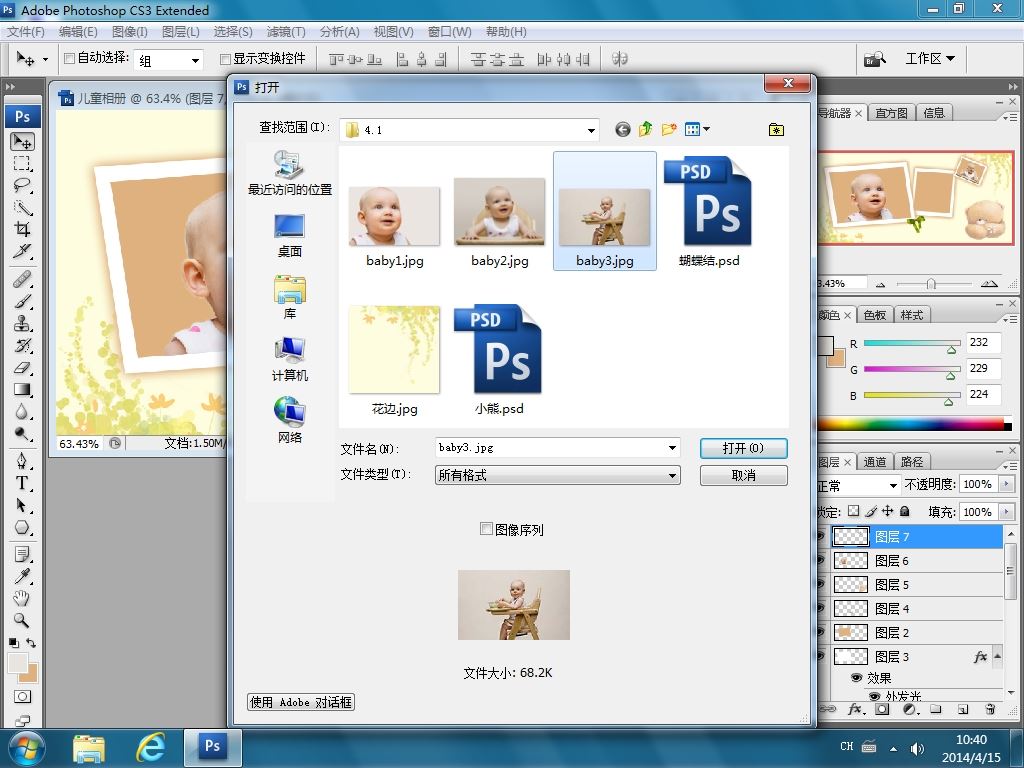Screen dimensions: 1024x768
Task: Switch to the 通道 tab
Action: click(x=874, y=462)
